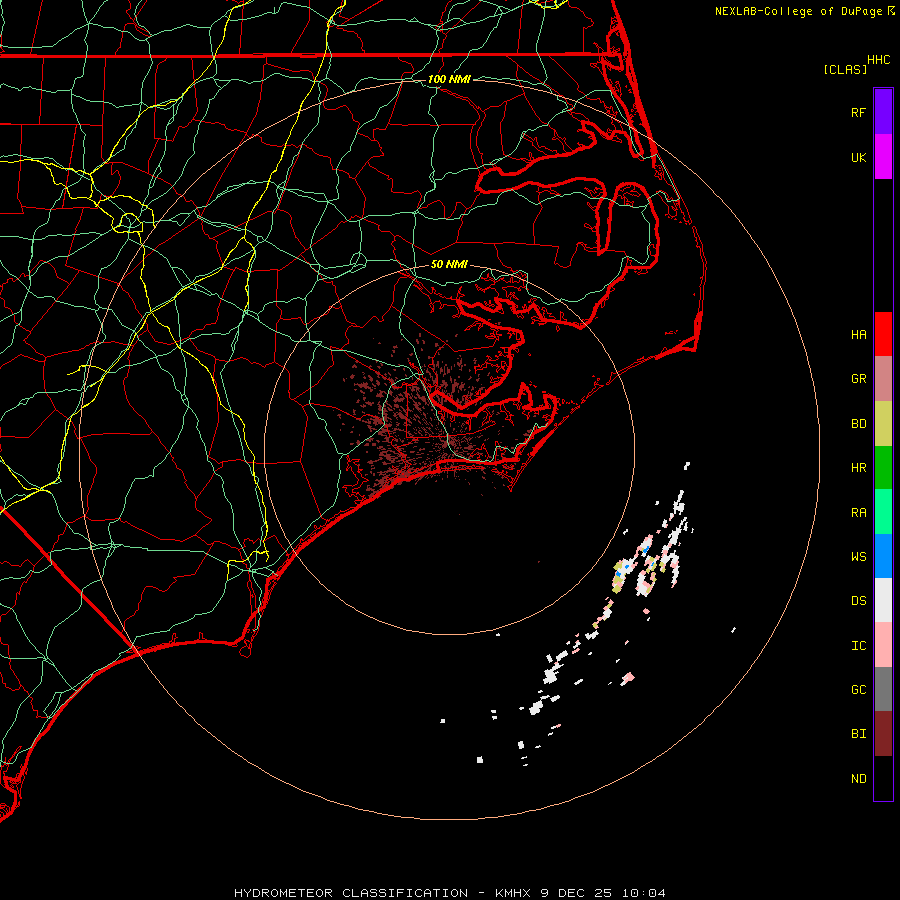The image size is (900, 900).
Task: Select the BD yellow legend block
Action: click(x=883, y=423)
